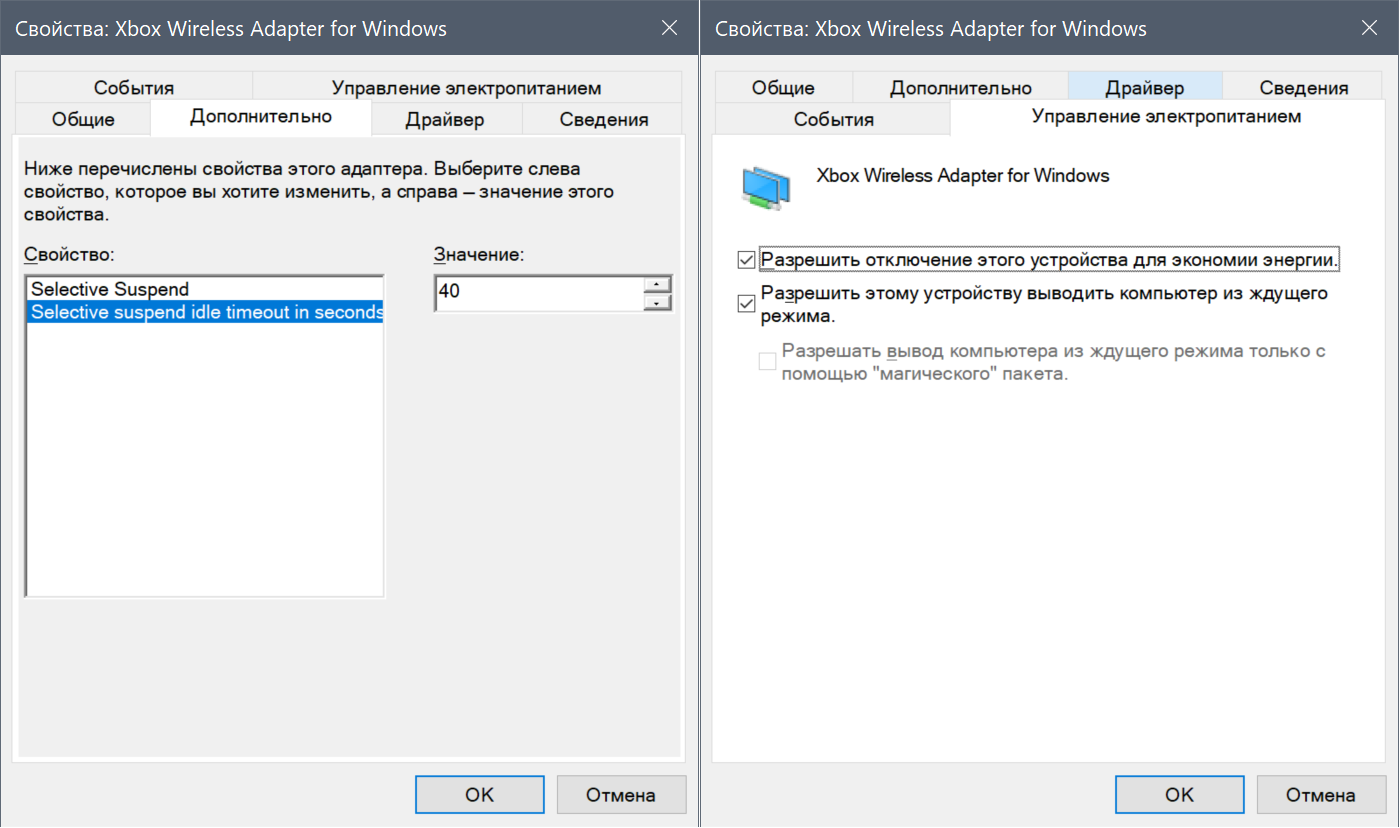The width and height of the screenshot is (1400, 828).
Task: Open the "События" tab in the right window
Action: point(834,120)
